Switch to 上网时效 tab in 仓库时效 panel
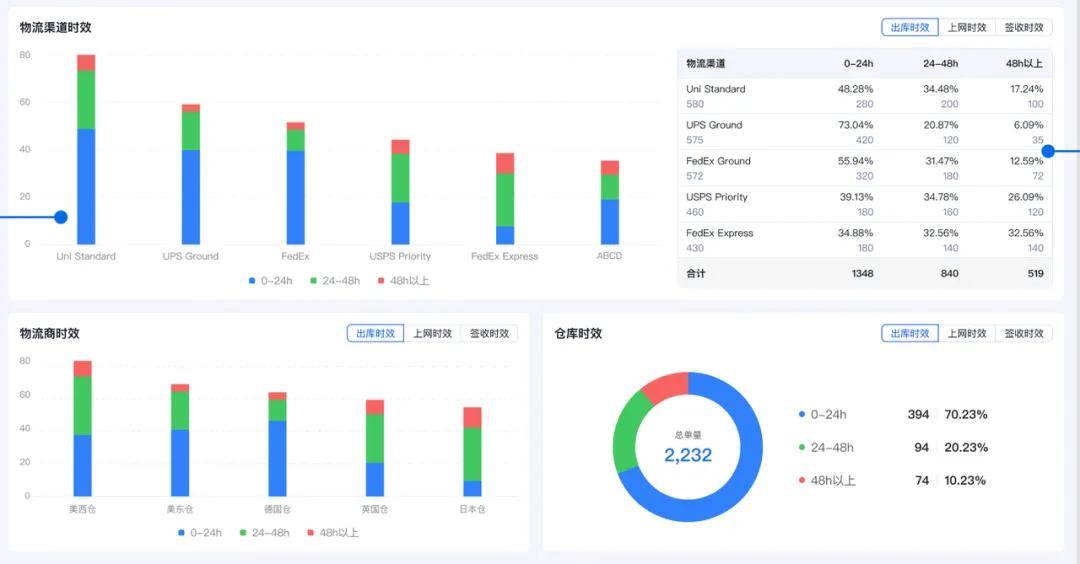Screen dimensions: 1080x564 pyautogui.click(x=967, y=333)
